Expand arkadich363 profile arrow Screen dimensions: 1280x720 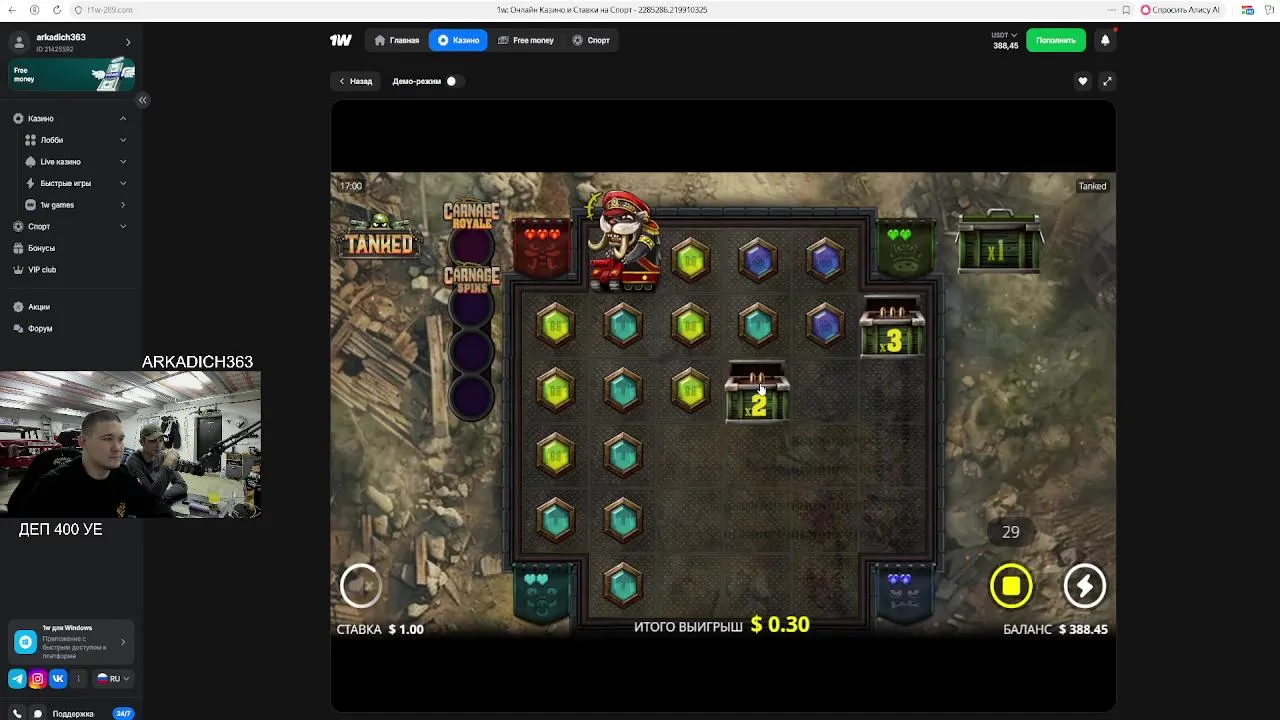(128, 42)
